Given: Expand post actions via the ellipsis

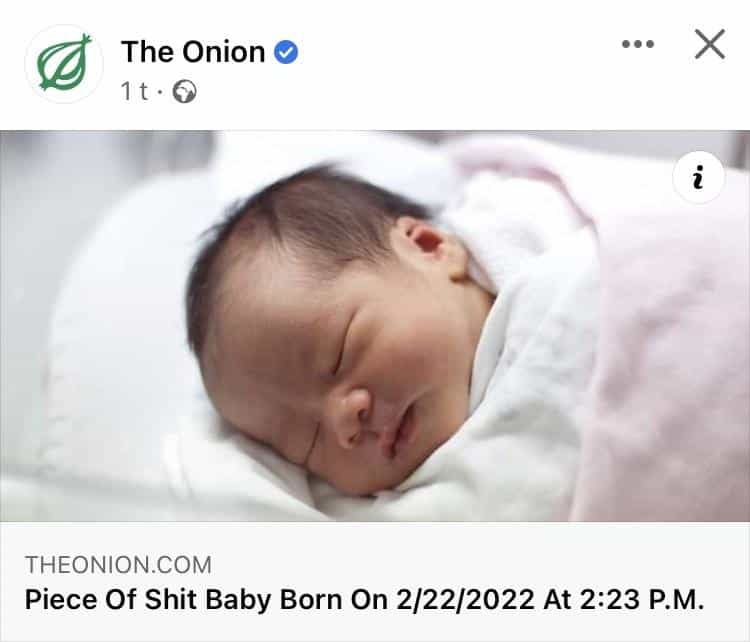Looking at the screenshot, I should (x=637, y=44).
